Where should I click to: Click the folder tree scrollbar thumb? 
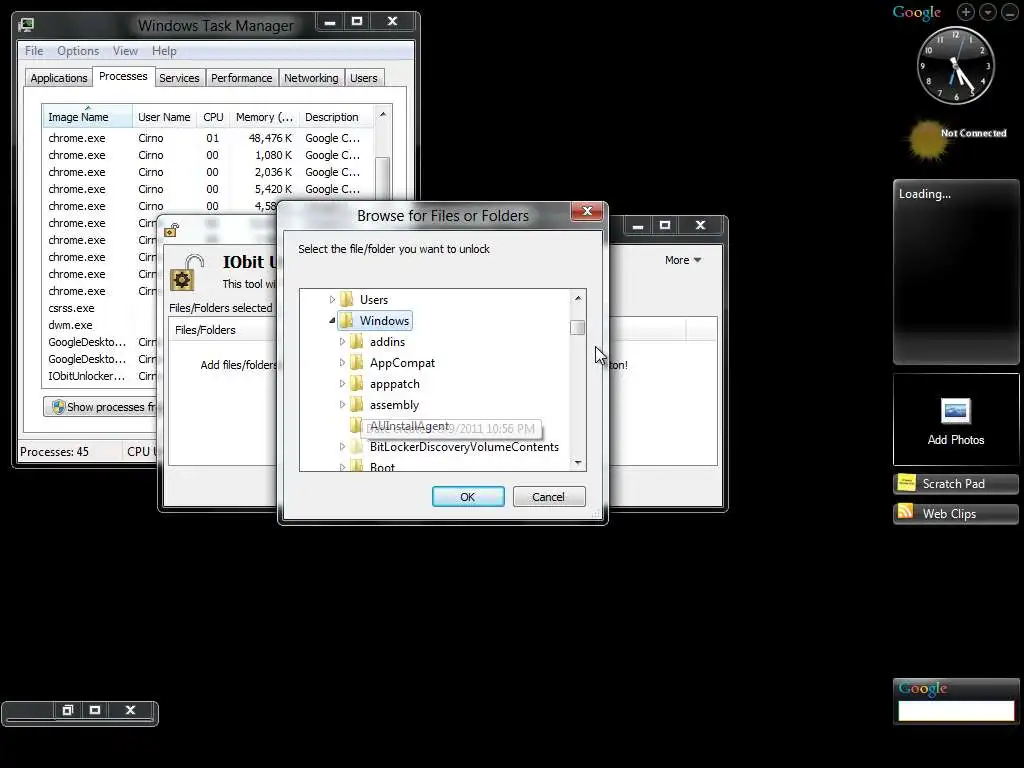point(577,327)
